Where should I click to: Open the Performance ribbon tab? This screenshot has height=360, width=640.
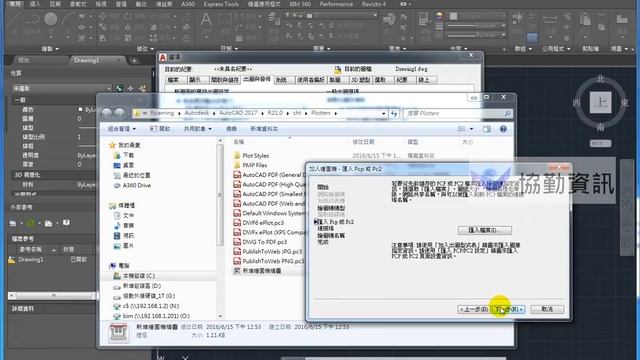[336, 4]
